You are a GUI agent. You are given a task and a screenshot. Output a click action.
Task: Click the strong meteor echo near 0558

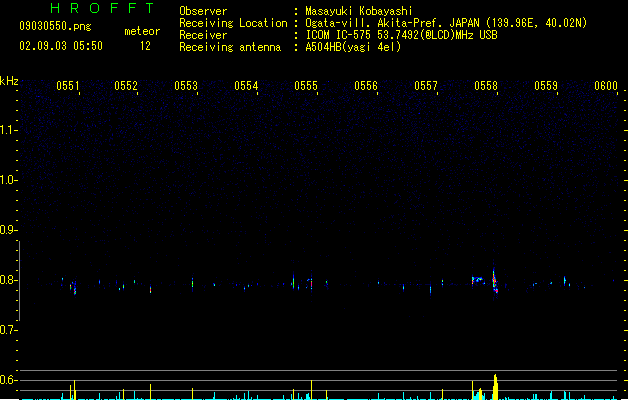495,281
